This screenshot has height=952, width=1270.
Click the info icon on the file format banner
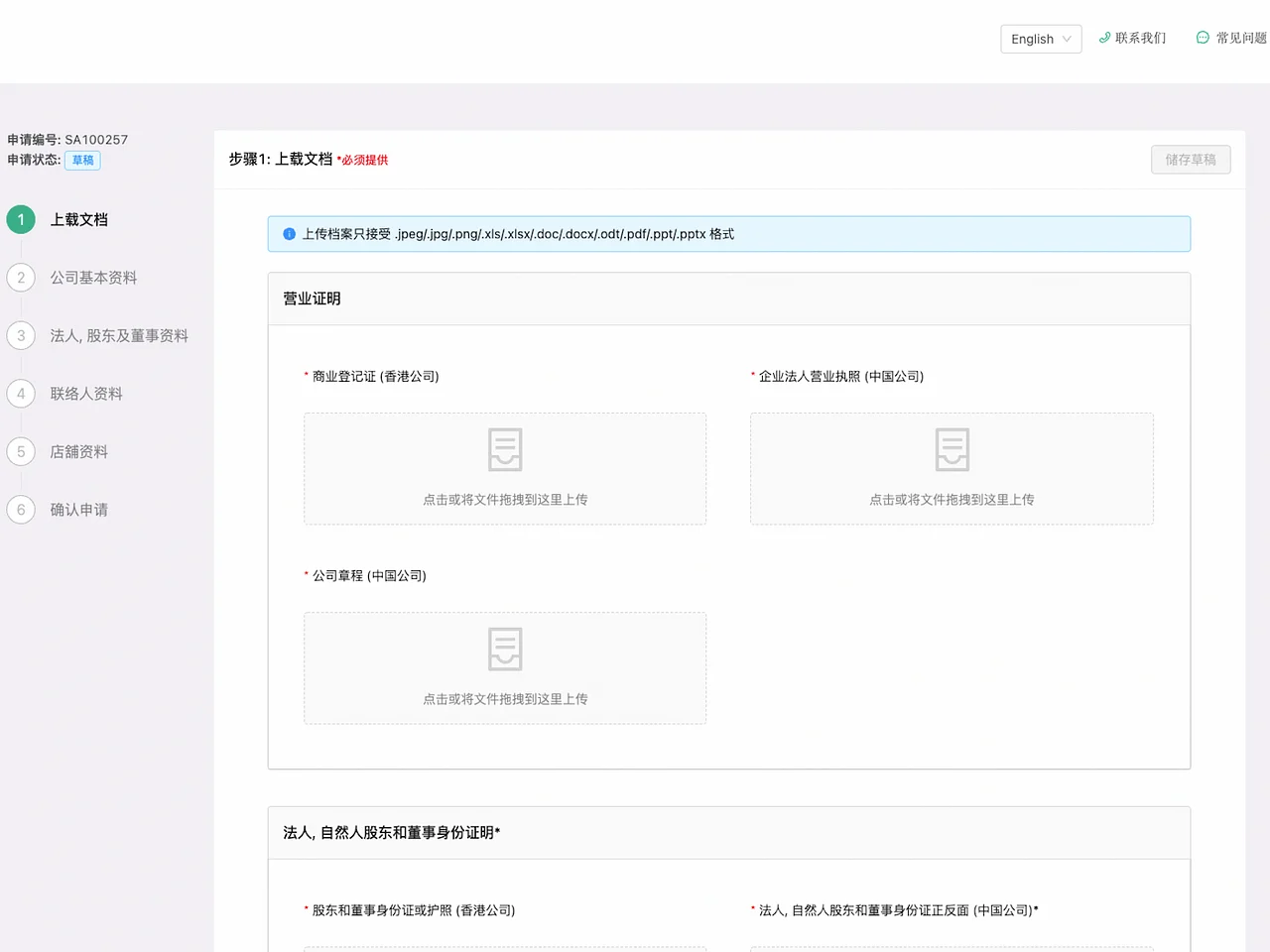click(x=289, y=234)
